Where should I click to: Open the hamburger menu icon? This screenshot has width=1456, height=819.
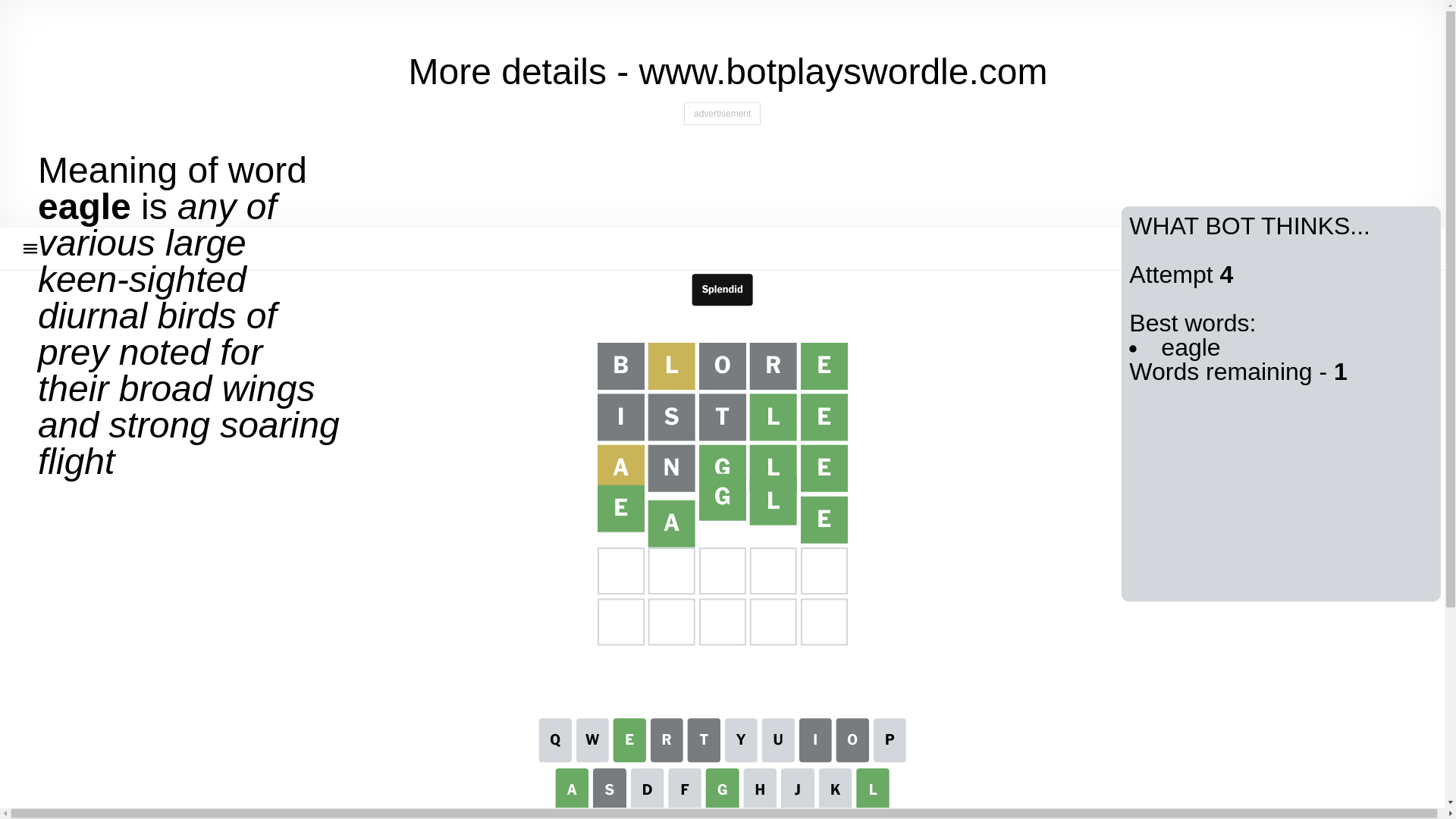(30, 249)
